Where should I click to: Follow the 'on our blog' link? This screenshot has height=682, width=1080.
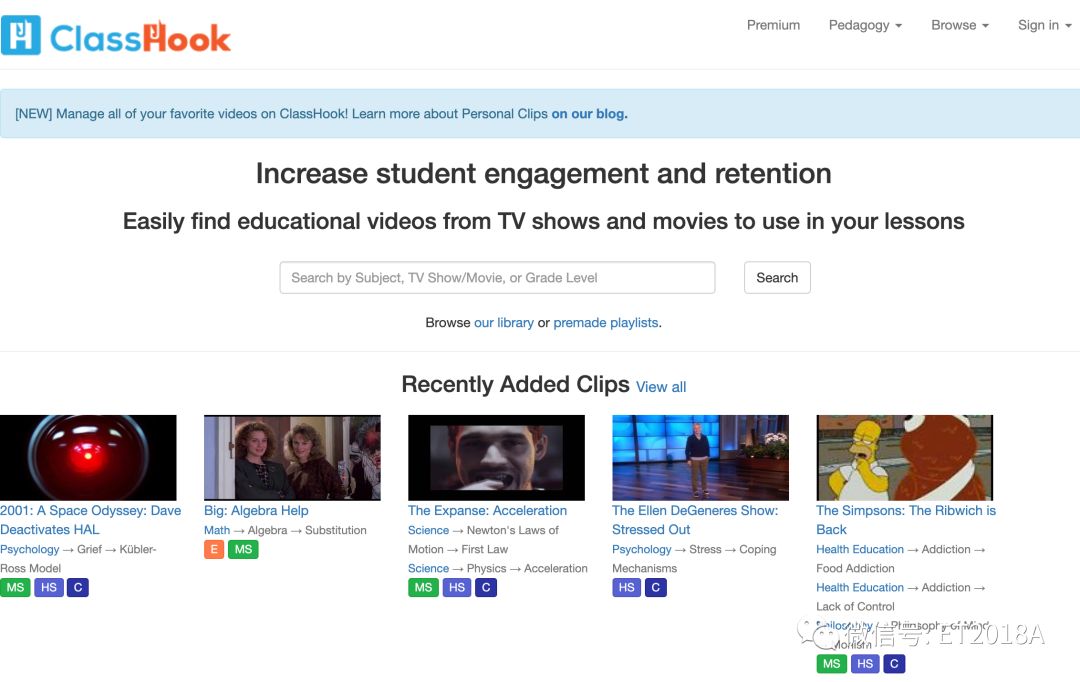590,114
